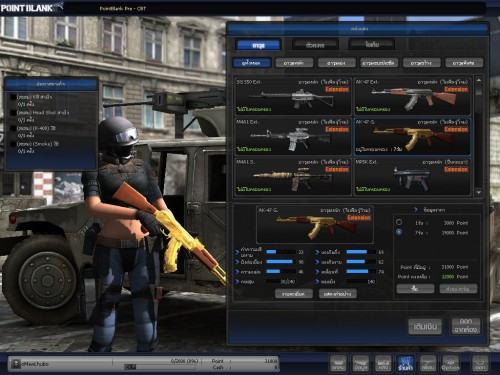Open the shop cart icon in bottom bar

pyautogui.click(x=405, y=363)
